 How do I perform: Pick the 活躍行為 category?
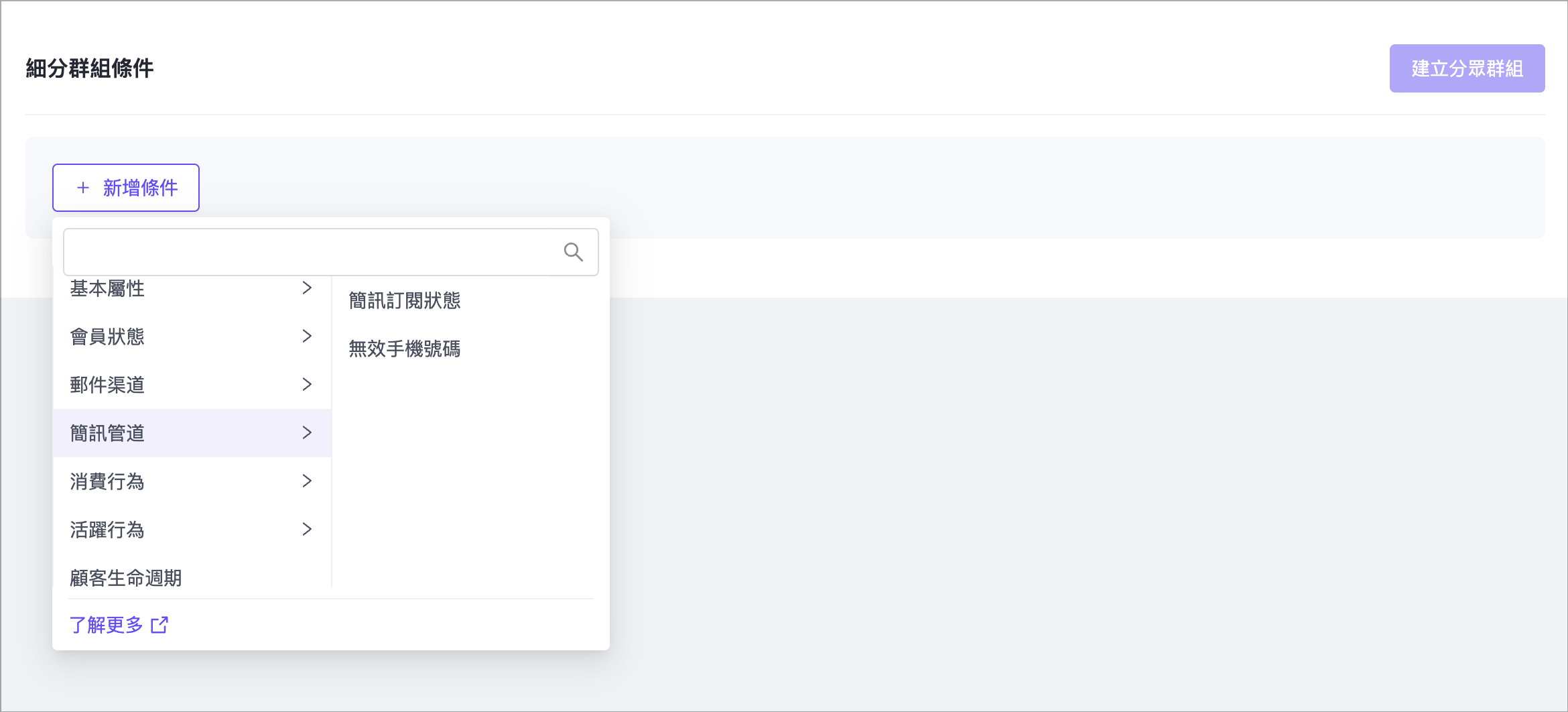coord(107,530)
